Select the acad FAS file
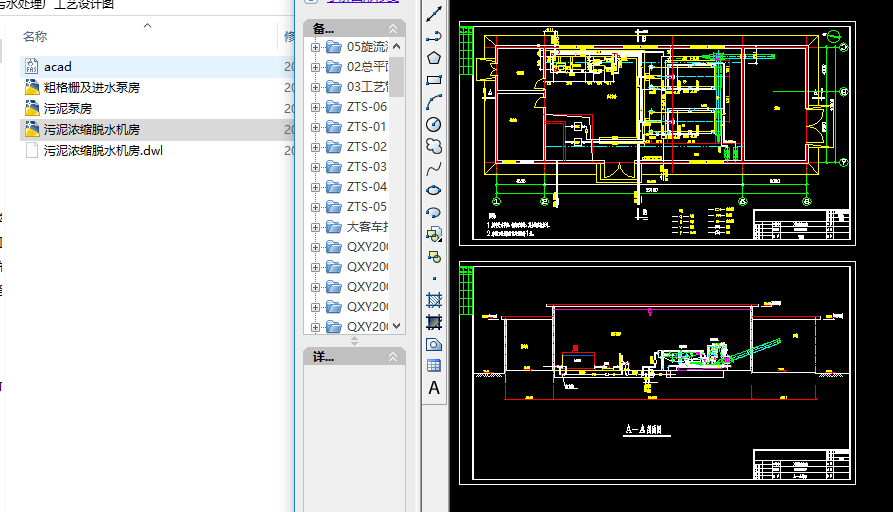The image size is (893, 512). click(x=57, y=67)
